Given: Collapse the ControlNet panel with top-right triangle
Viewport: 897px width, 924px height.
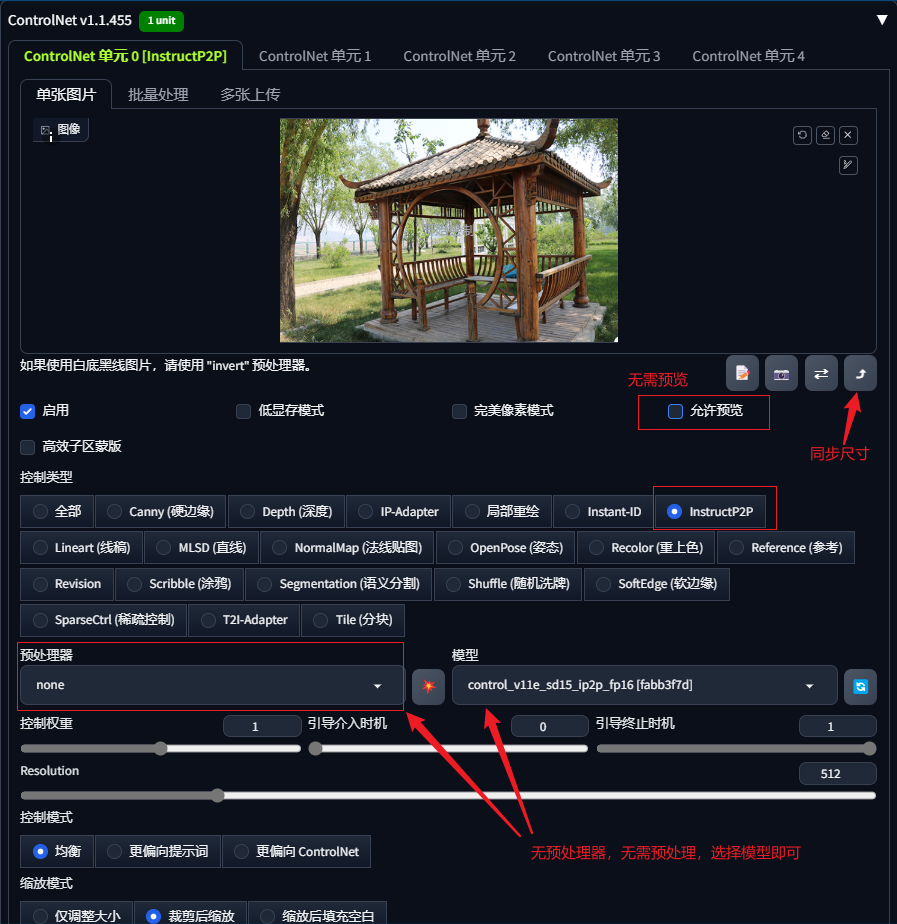Looking at the screenshot, I should 882,20.
